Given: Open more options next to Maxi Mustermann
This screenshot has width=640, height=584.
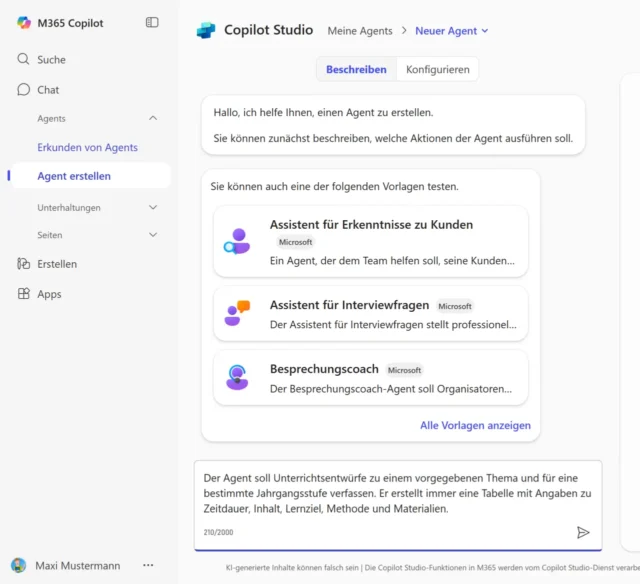Looking at the screenshot, I should [x=148, y=566].
